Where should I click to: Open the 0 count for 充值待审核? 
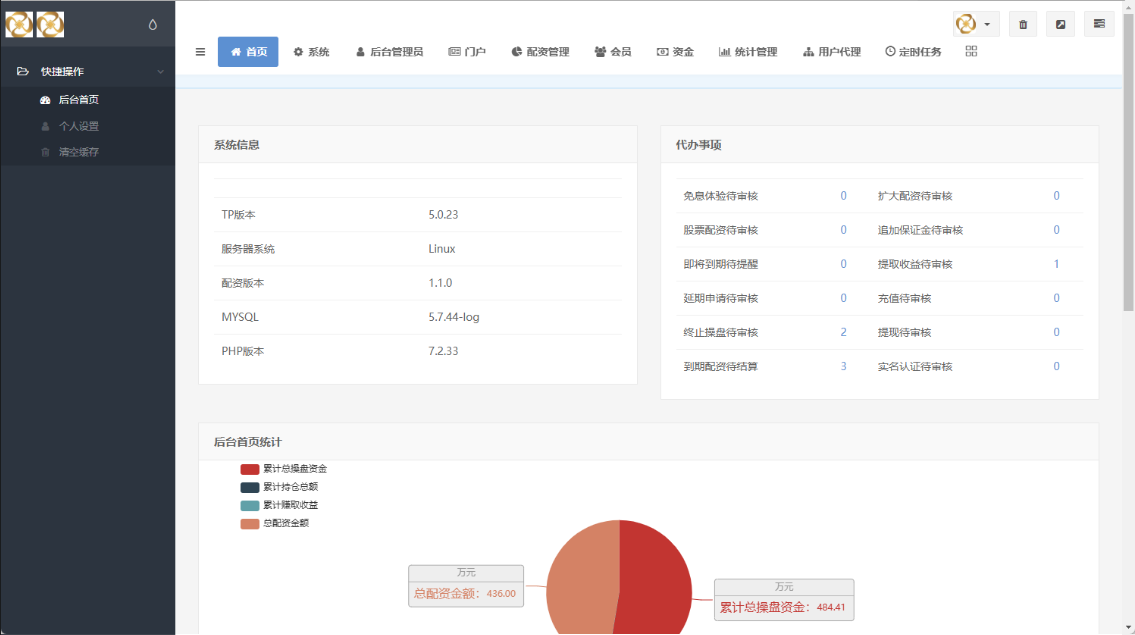point(1056,298)
